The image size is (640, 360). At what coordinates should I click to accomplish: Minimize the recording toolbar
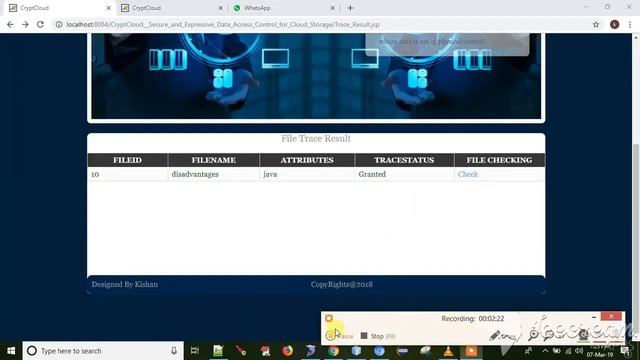[x=594, y=317]
